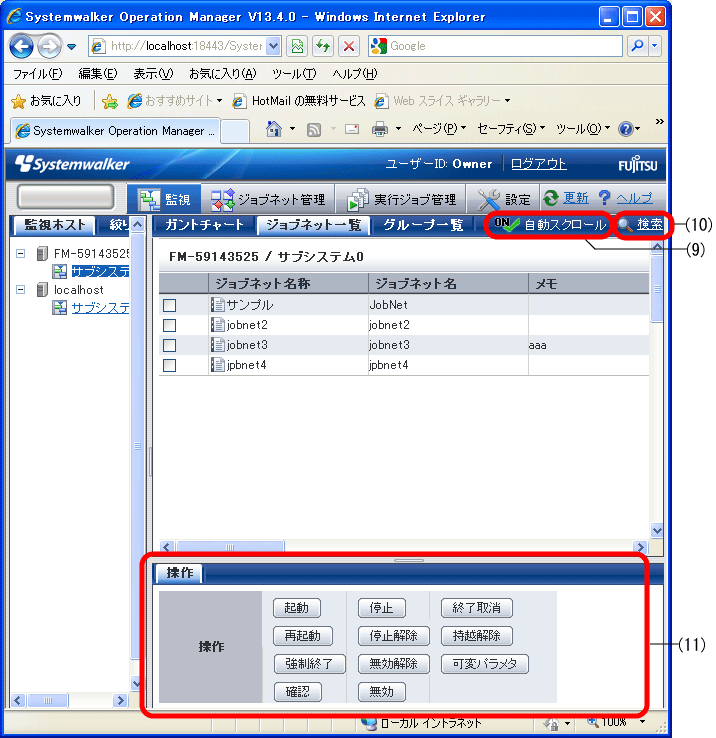This screenshot has width=716, height=738.
Task: Refresh the page with the green arrows icon
Action: click(322, 46)
